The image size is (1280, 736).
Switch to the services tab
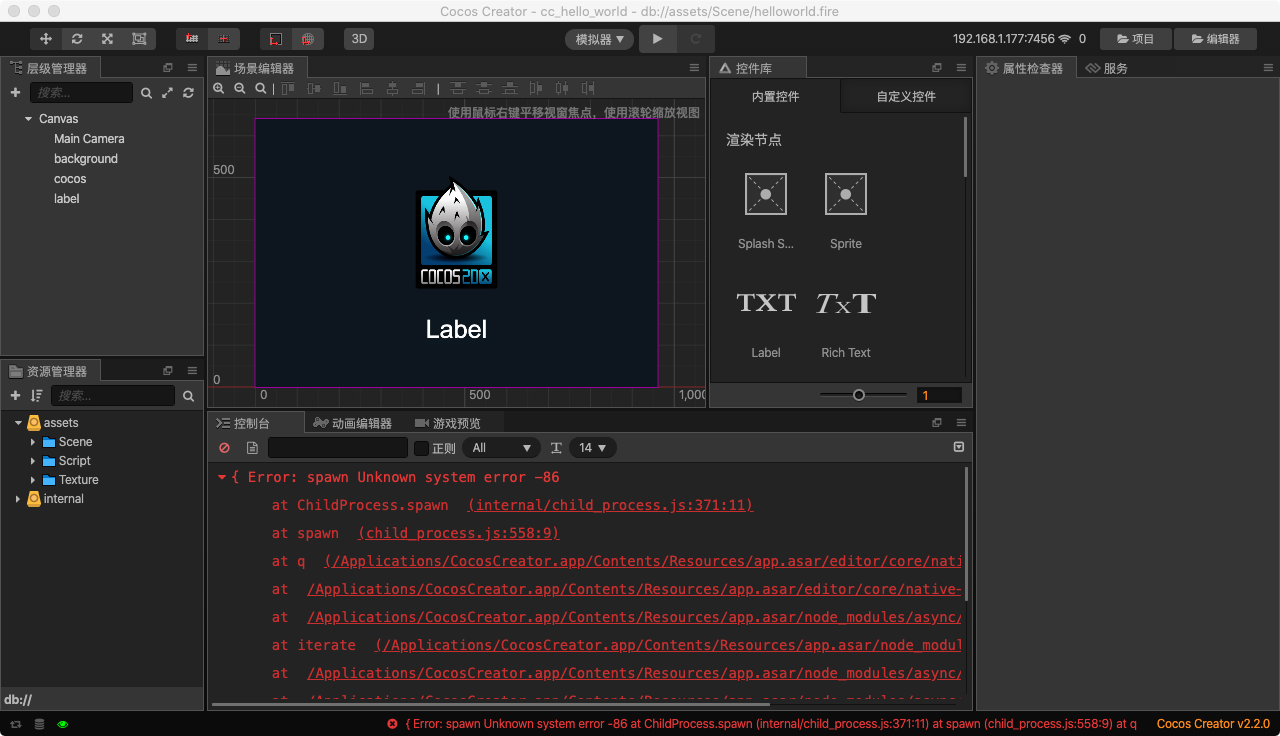[x=1107, y=68]
